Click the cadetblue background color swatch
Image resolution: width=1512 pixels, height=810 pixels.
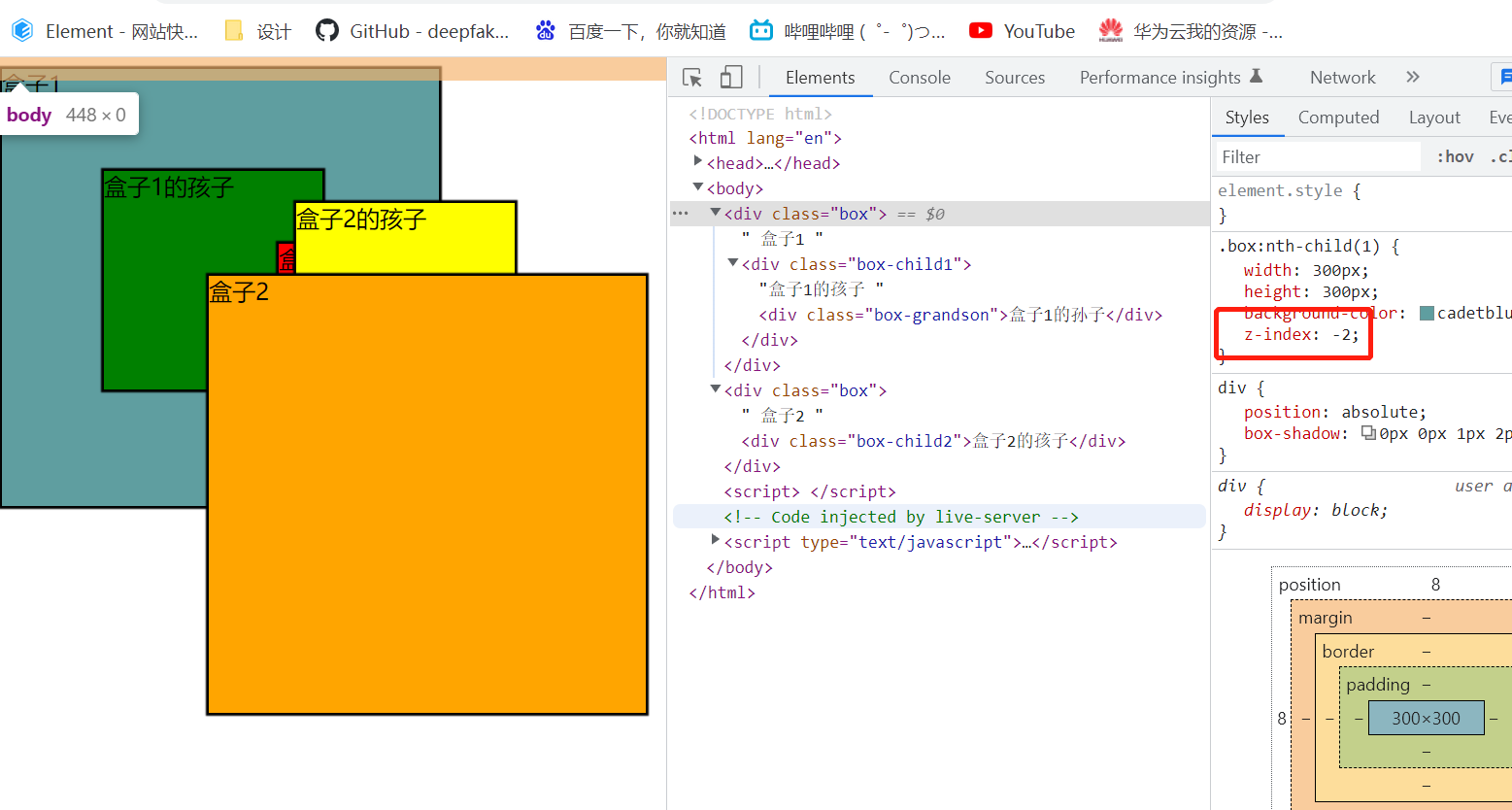pos(1427,313)
